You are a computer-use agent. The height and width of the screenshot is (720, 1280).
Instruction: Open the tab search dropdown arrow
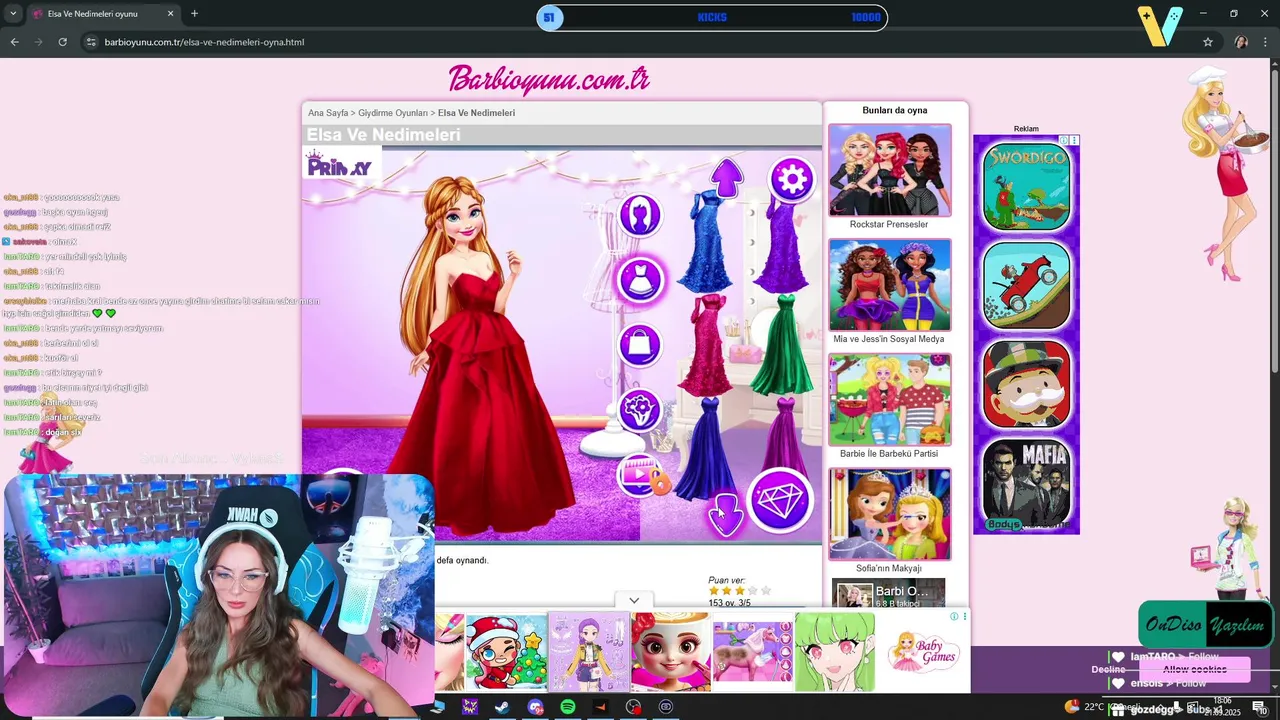click(13, 14)
